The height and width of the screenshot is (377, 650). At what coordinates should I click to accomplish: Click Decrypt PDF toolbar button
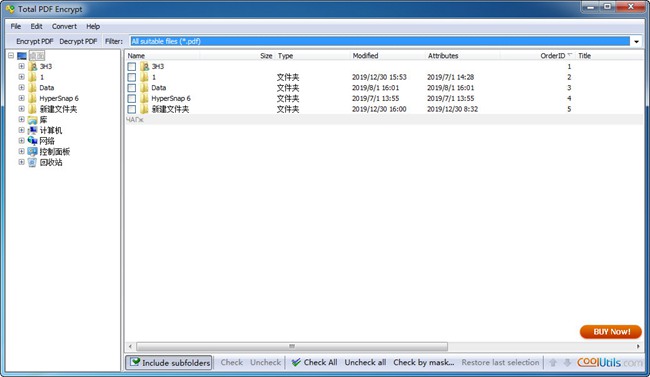[78, 41]
